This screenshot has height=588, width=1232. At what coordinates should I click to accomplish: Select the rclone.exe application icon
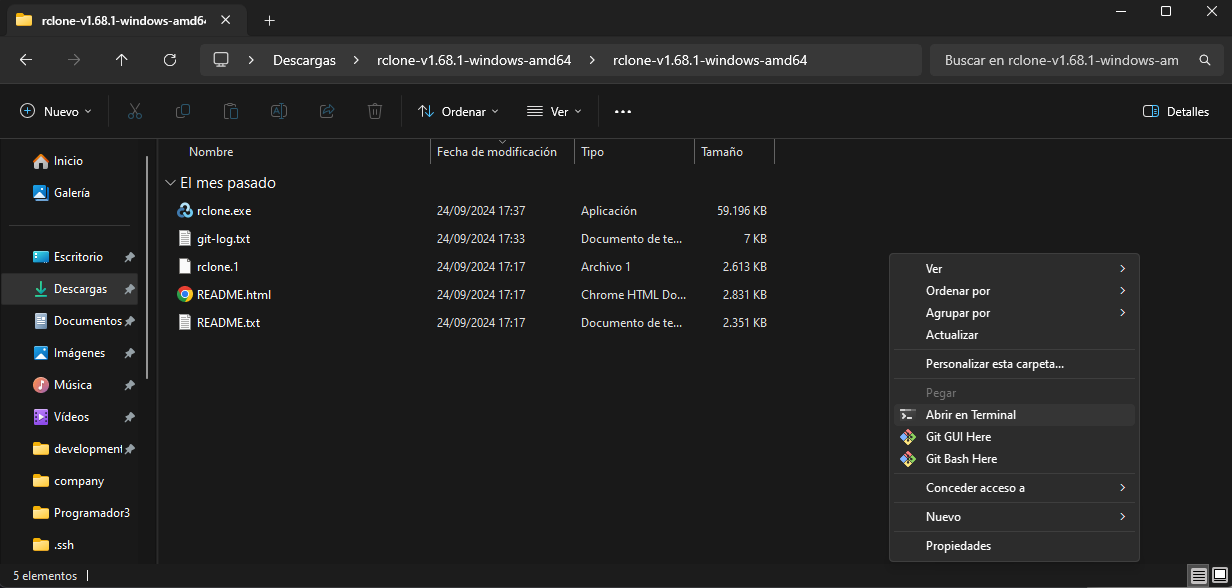[x=184, y=211]
